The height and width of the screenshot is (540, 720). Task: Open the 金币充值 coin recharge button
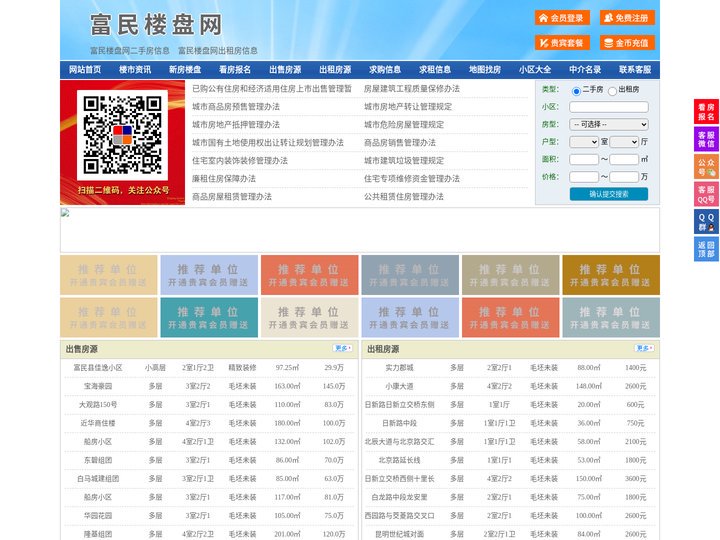627,43
